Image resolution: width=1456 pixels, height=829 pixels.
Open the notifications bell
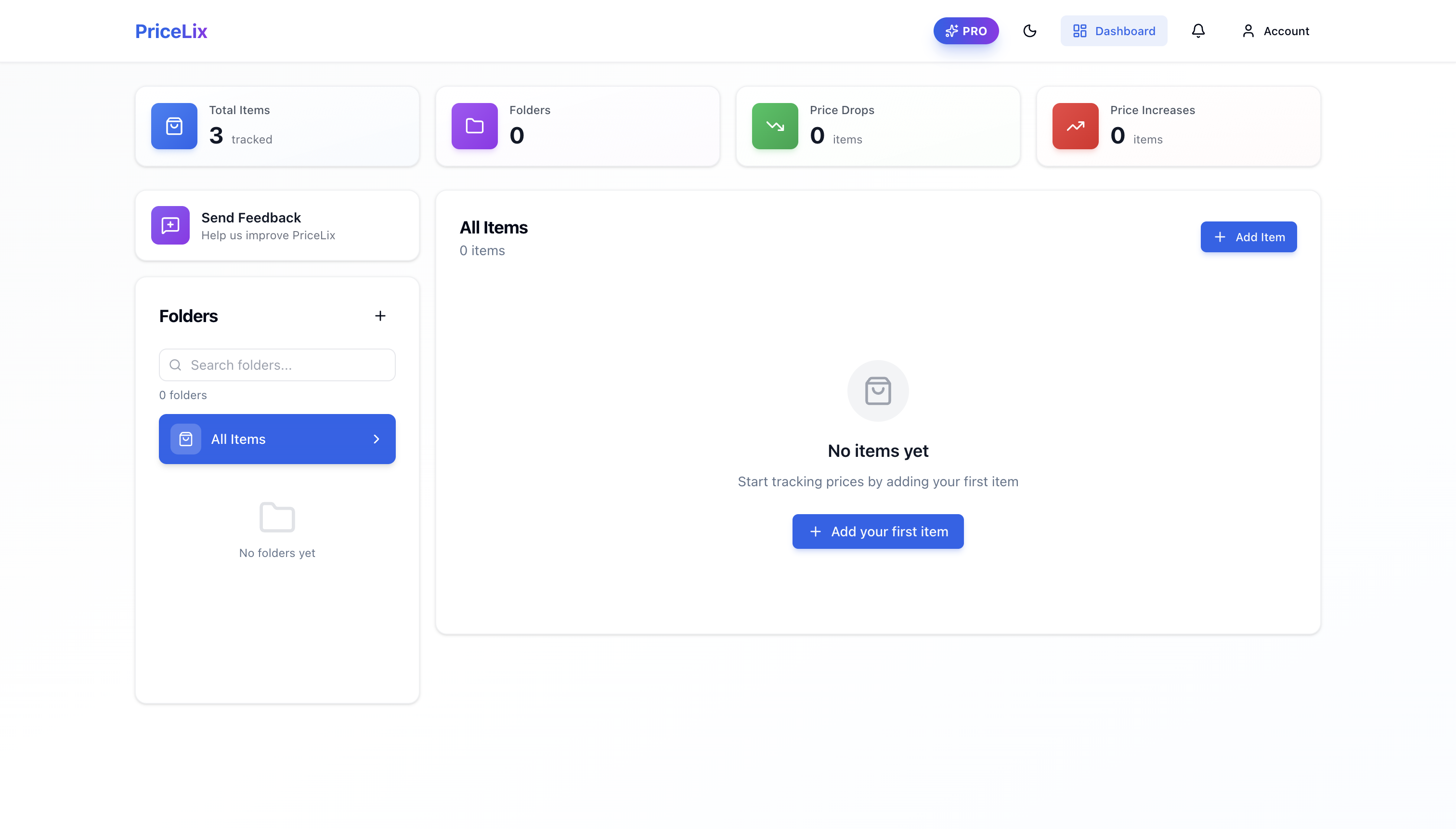(x=1198, y=31)
